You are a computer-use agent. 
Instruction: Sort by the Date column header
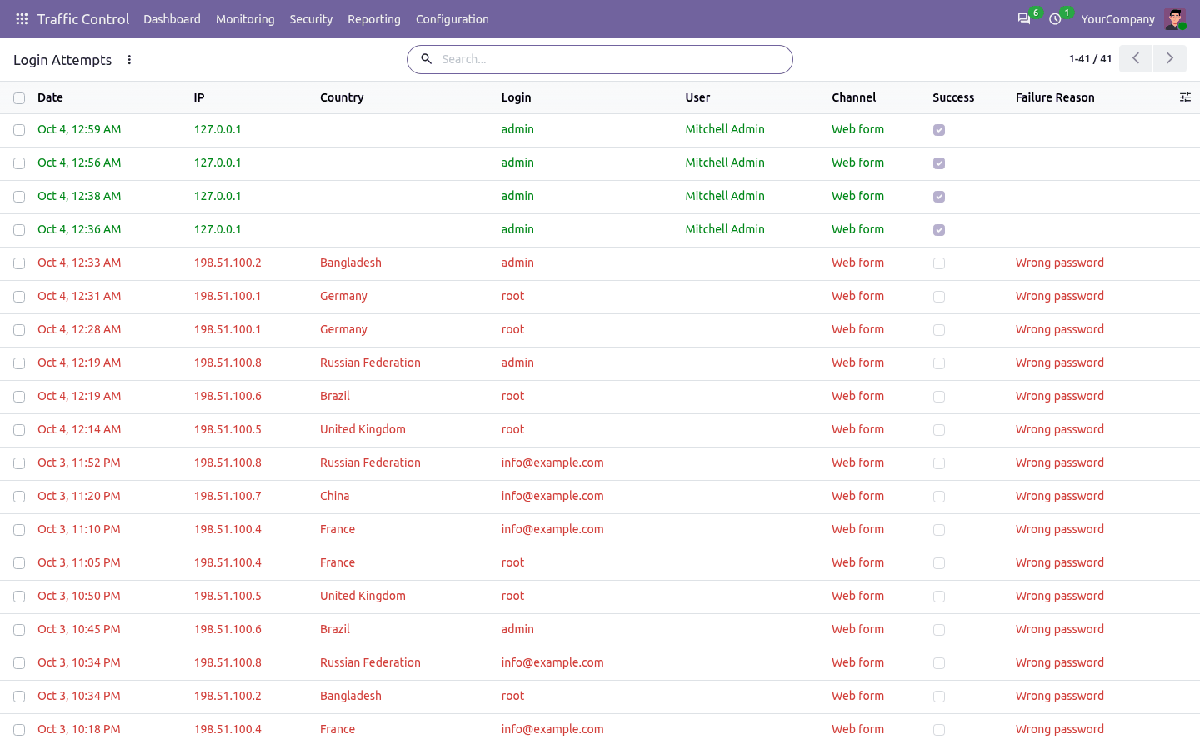(50, 98)
